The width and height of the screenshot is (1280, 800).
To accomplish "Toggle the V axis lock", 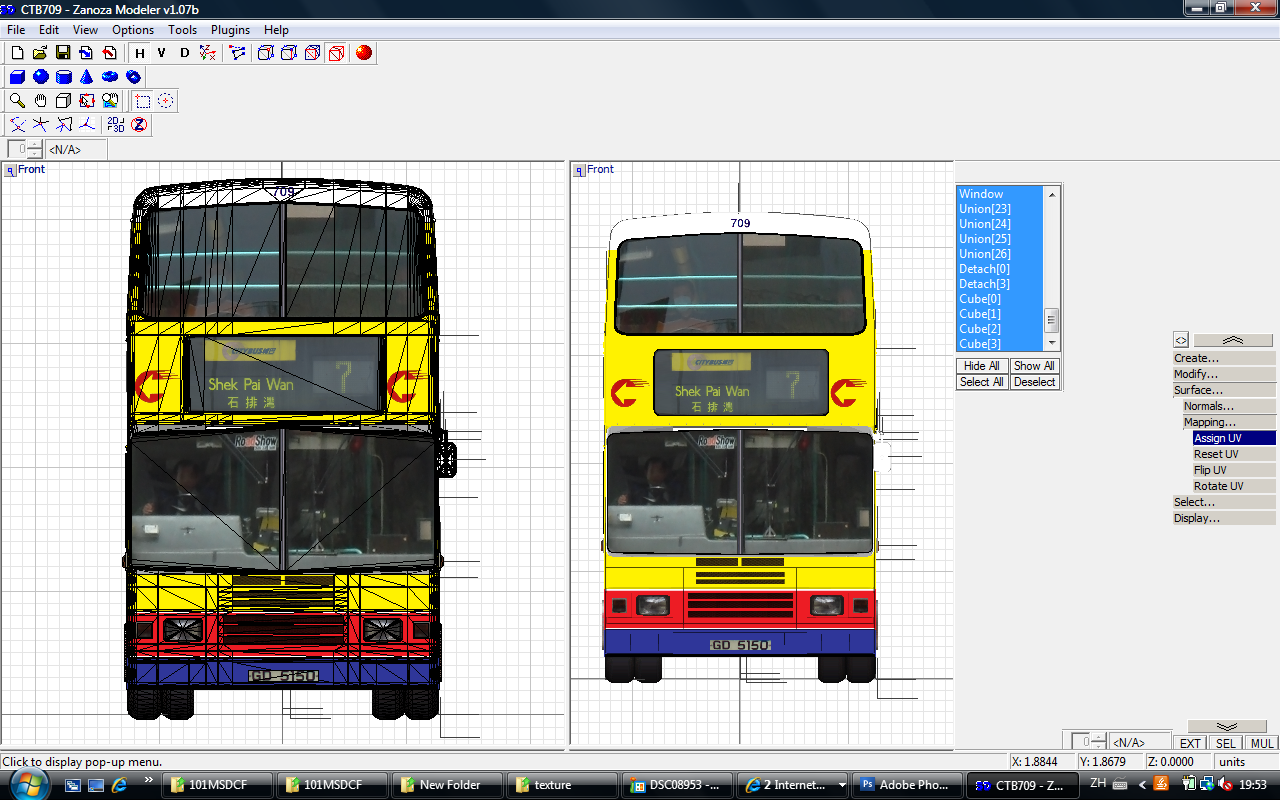I will [x=162, y=53].
